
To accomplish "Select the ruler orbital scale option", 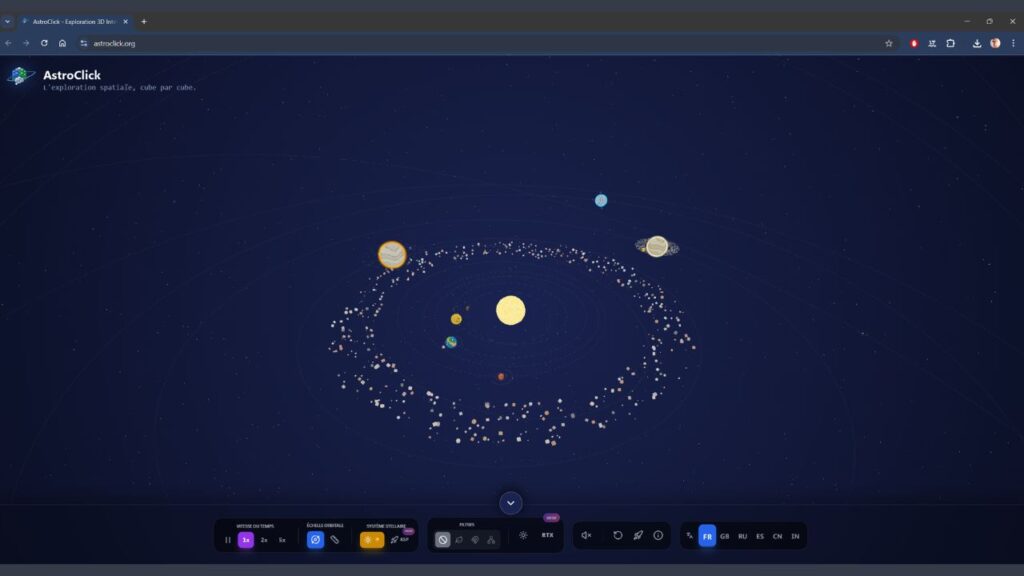I will pyautogui.click(x=335, y=539).
